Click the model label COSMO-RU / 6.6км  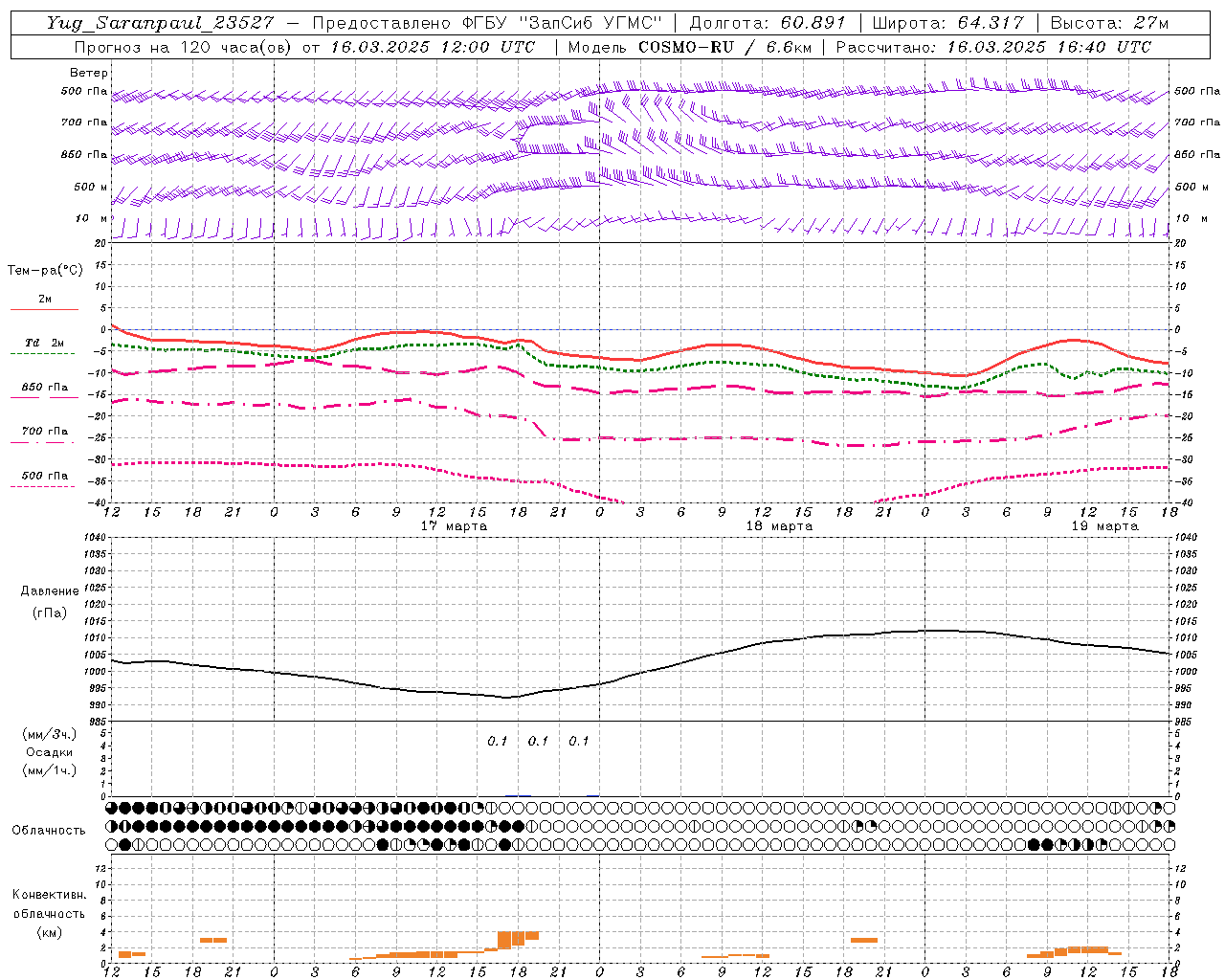tap(724, 47)
